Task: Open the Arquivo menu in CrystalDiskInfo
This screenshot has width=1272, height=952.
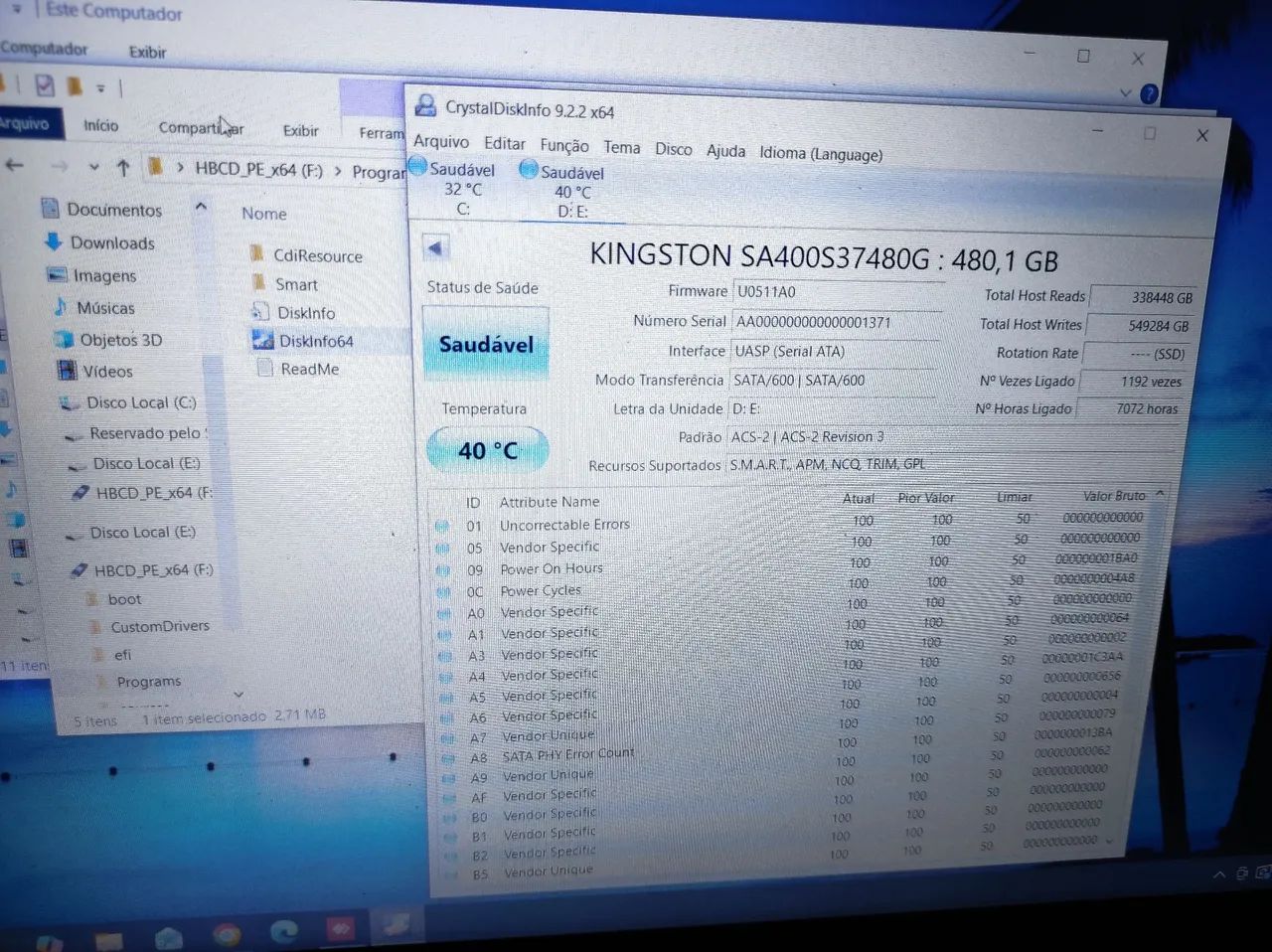Action: click(440, 141)
